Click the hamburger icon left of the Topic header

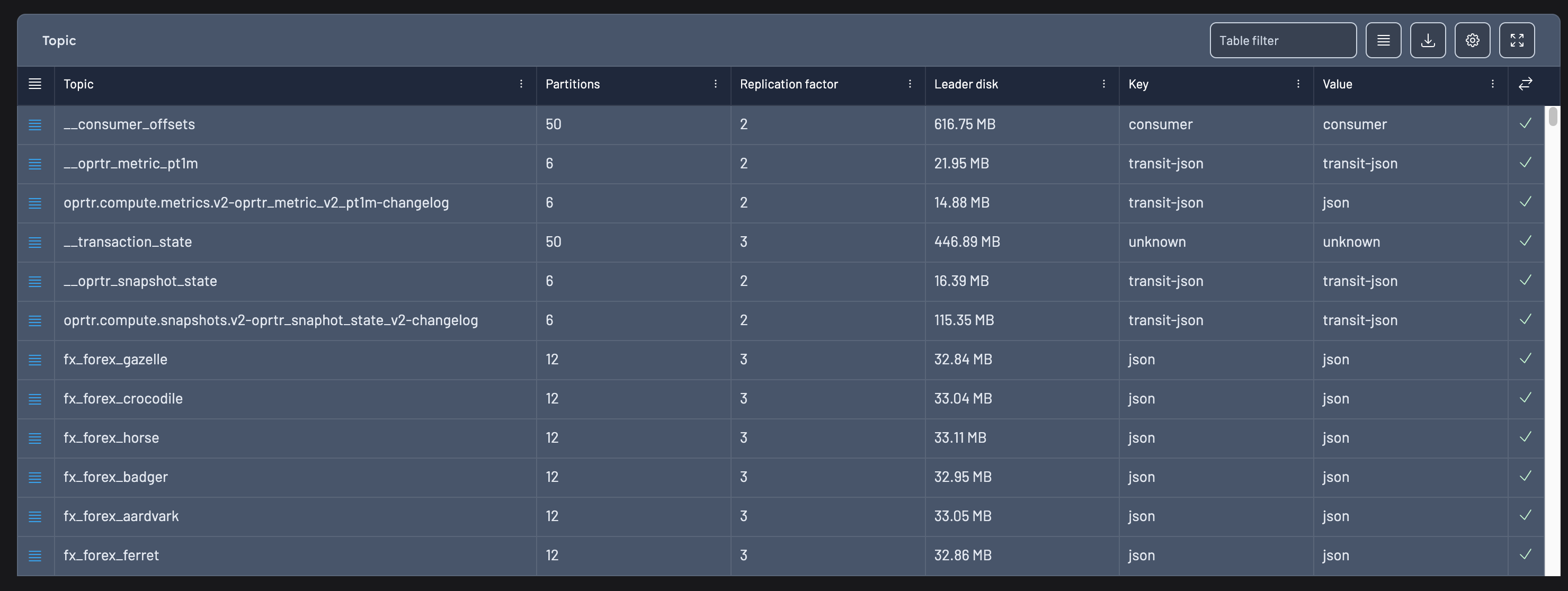click(x=34, y=85)
